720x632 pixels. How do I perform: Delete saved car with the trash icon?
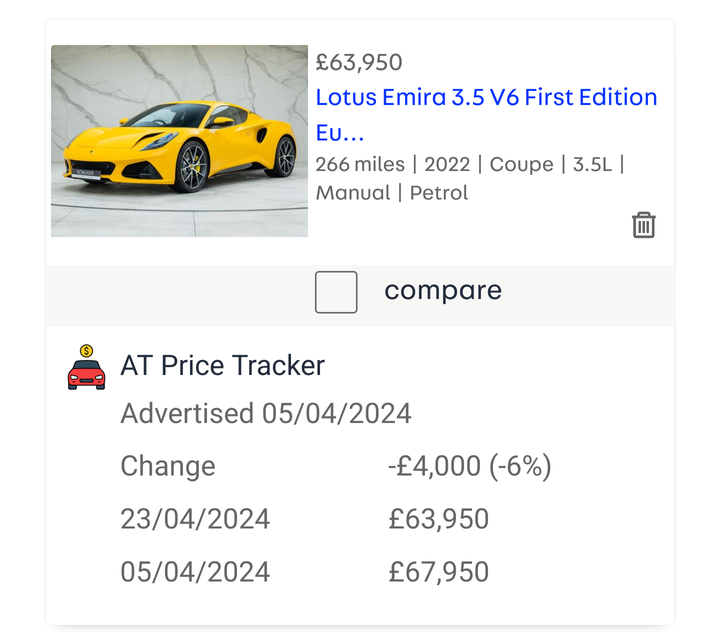click(x=643, y=225)
